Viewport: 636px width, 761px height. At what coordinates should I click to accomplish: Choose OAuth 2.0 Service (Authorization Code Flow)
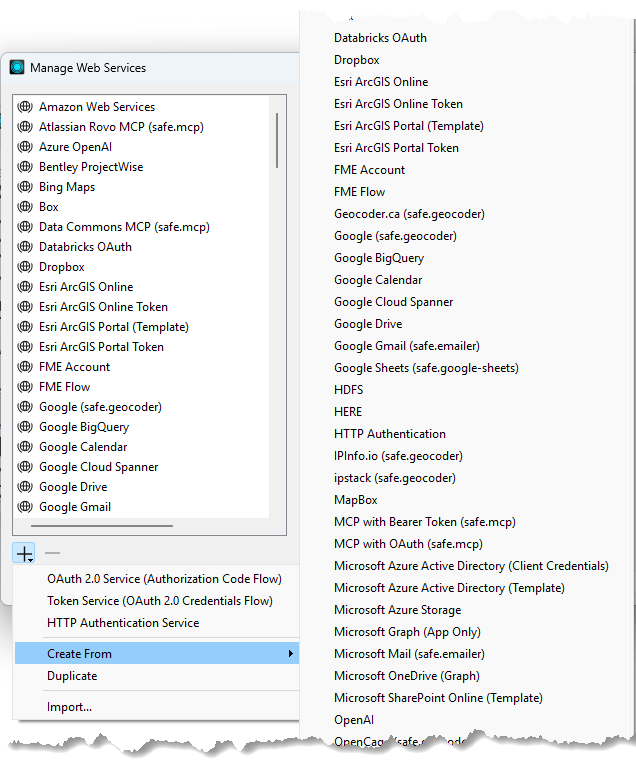[x=164, y=579]
